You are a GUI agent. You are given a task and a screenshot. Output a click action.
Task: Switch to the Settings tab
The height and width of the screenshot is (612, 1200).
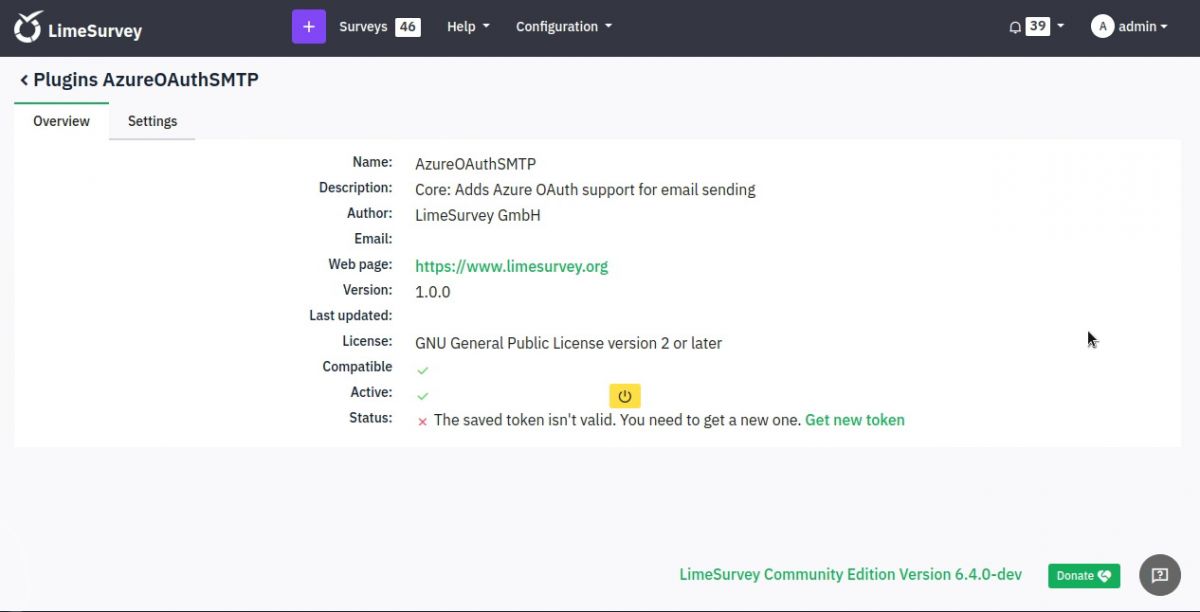[x=152, y=120]
